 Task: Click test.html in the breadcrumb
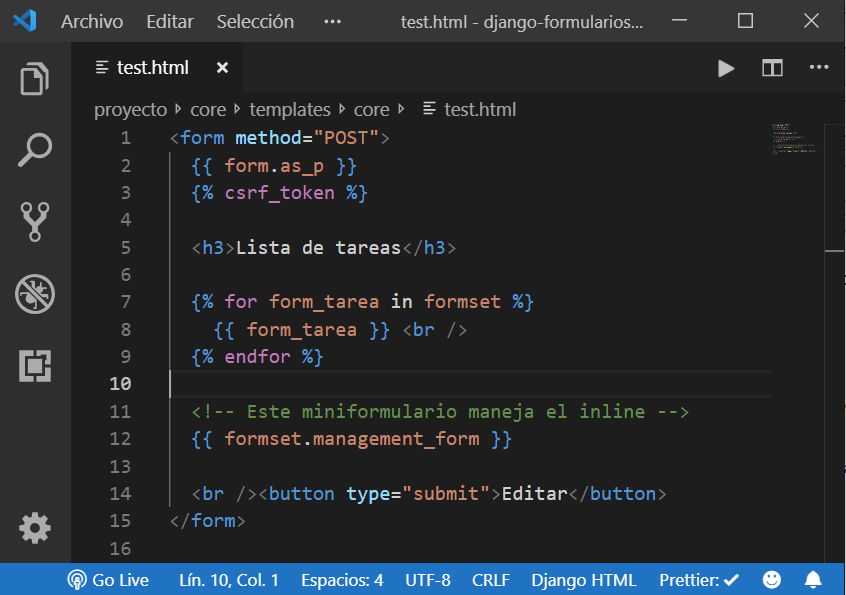480,110
